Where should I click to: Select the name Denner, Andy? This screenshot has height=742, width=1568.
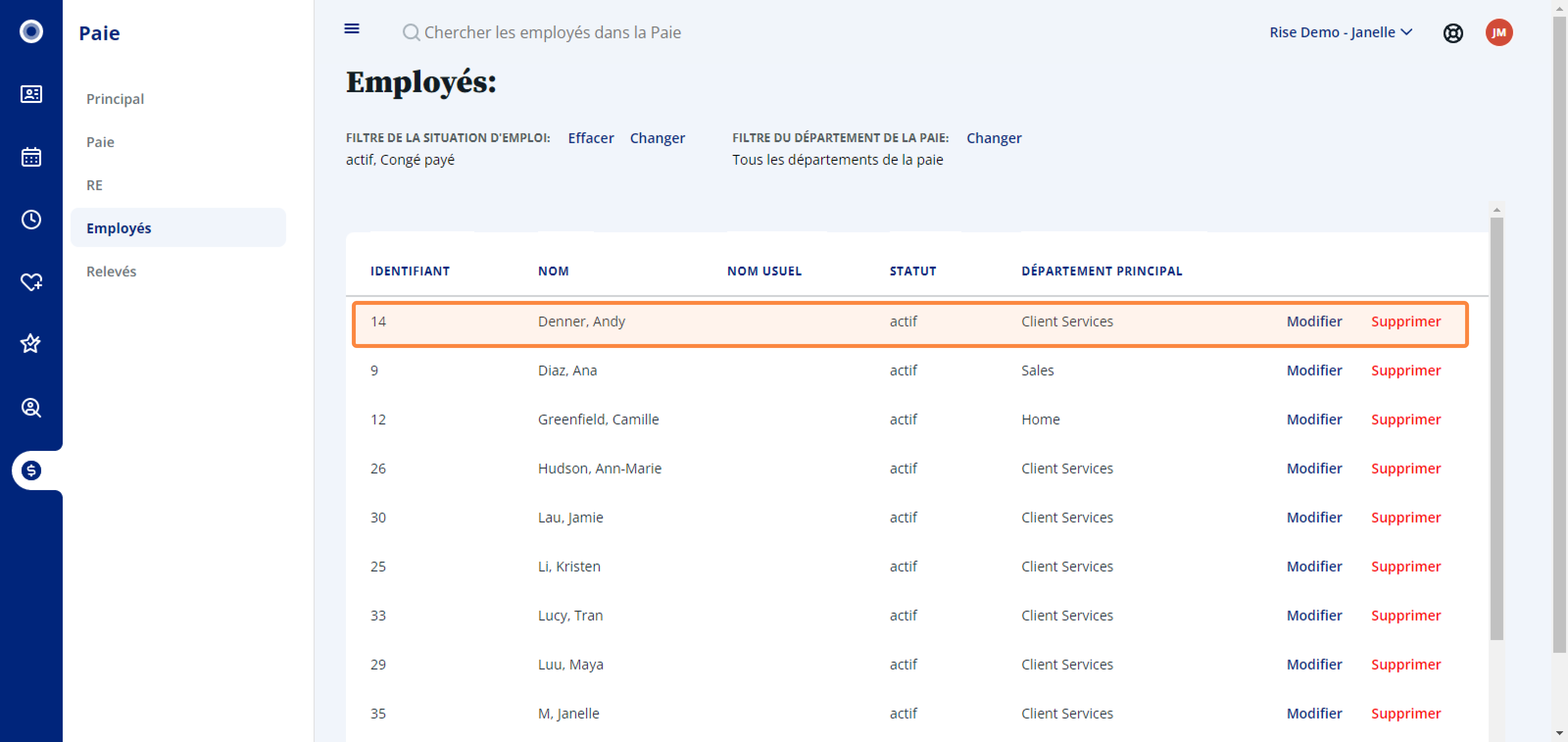click(x=581, y=322)
